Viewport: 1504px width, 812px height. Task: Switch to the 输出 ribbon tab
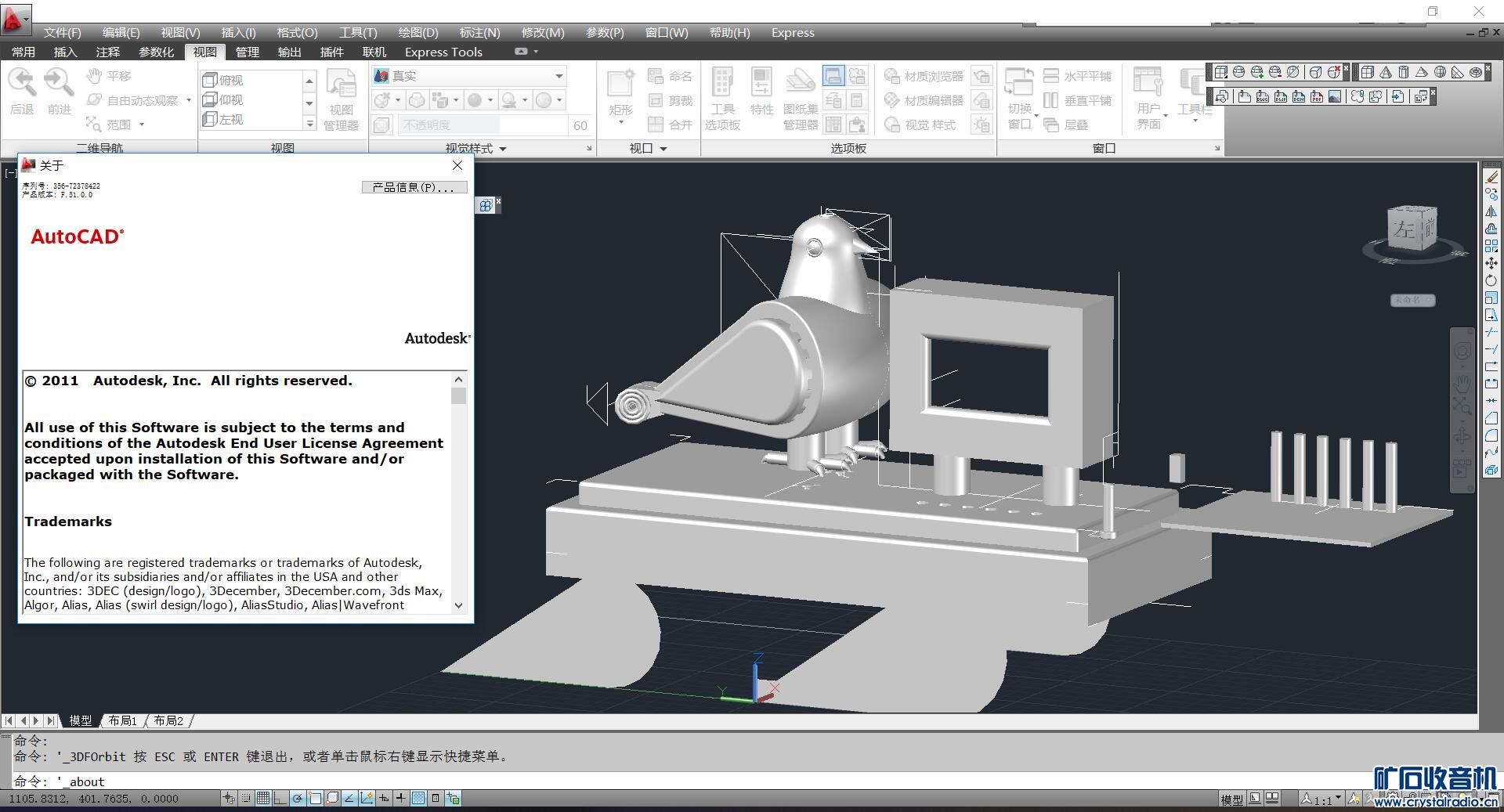coord(289,52)
